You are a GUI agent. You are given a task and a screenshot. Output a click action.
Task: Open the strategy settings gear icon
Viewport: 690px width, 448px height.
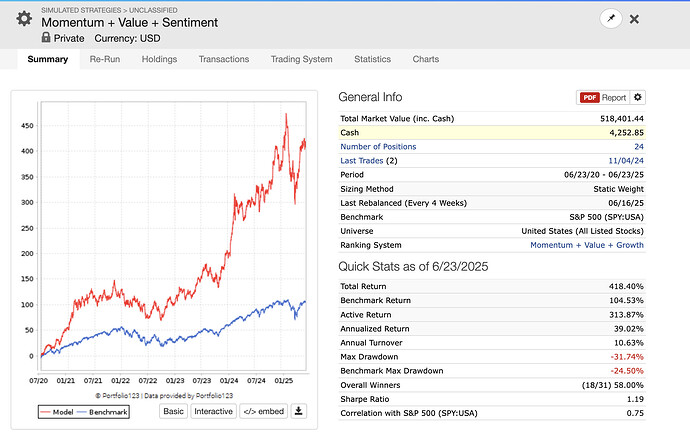point(24,18)
